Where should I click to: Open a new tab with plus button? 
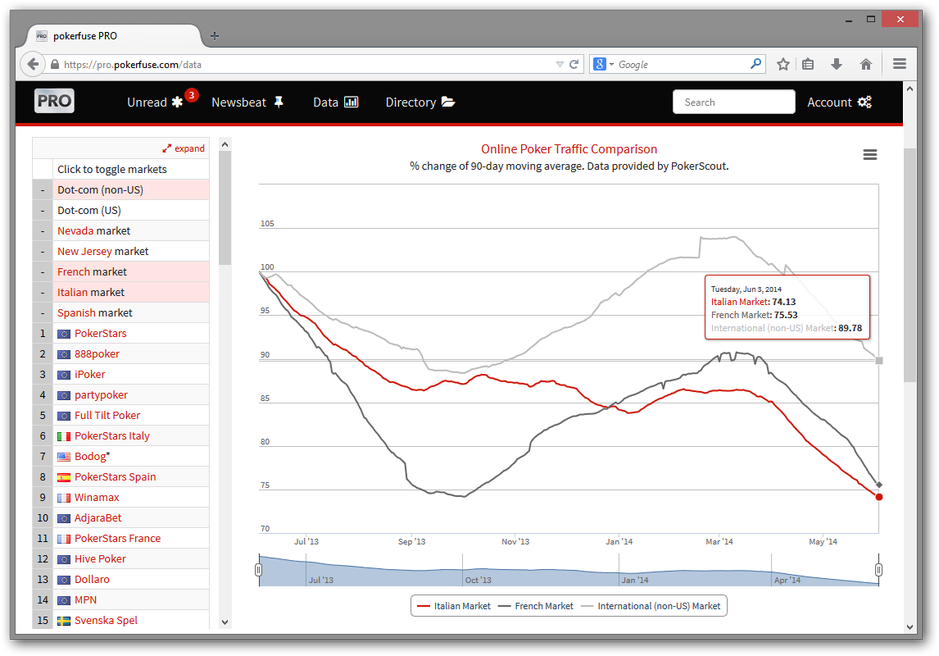coord(214,36)
